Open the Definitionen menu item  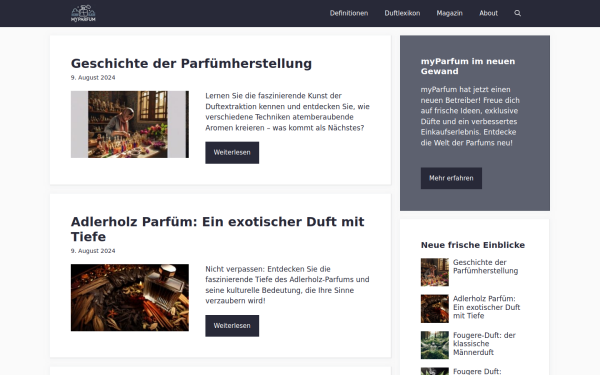point(349,13)
